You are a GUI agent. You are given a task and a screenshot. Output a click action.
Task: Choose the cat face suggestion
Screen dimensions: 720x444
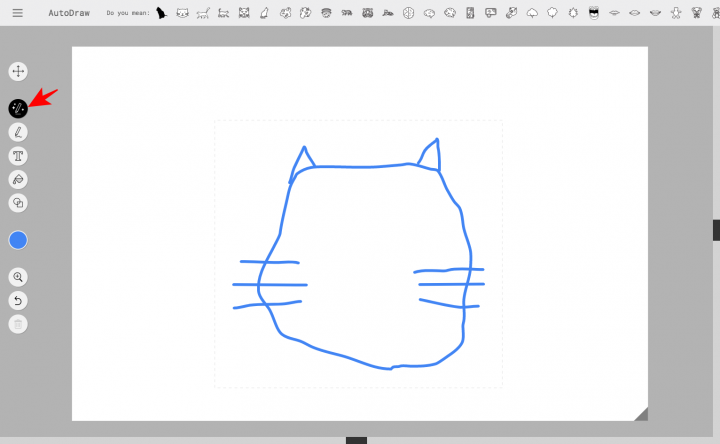click(182, 13)
